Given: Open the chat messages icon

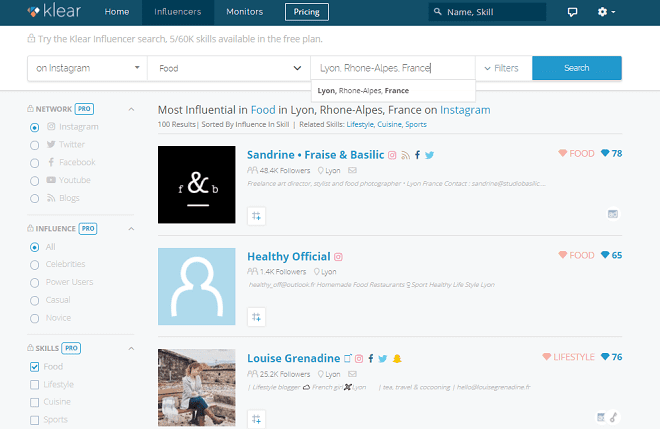Looking at the screenshot, I should 572,12.
